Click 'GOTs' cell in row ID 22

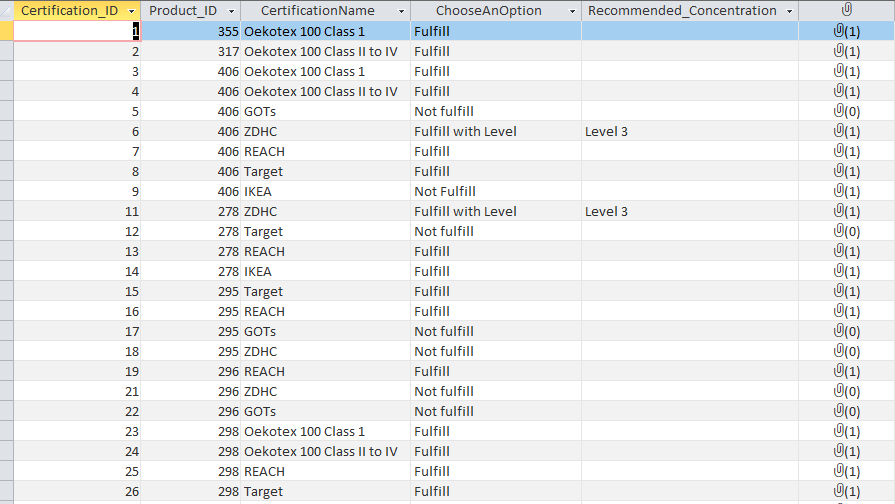point(325,410)
